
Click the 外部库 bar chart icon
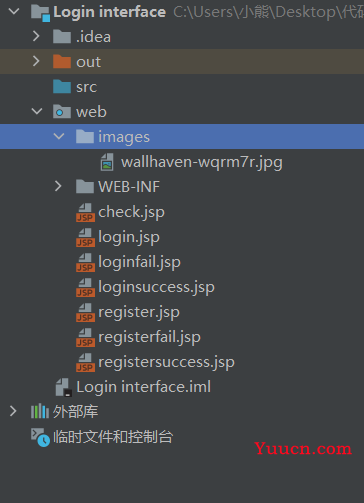click(x=40, y=411)
